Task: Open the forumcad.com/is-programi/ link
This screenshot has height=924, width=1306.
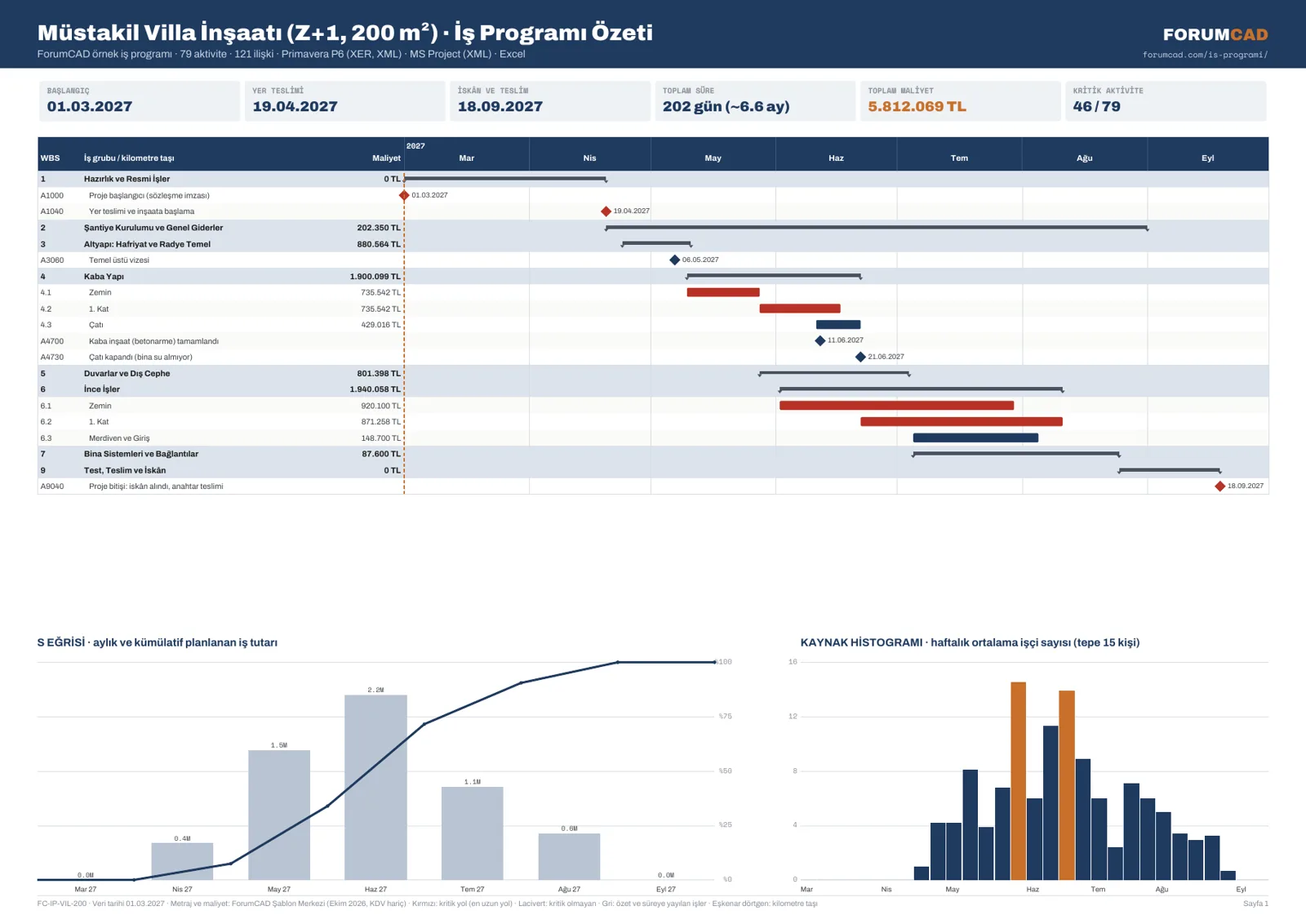Action: (x=1205, y=55)
